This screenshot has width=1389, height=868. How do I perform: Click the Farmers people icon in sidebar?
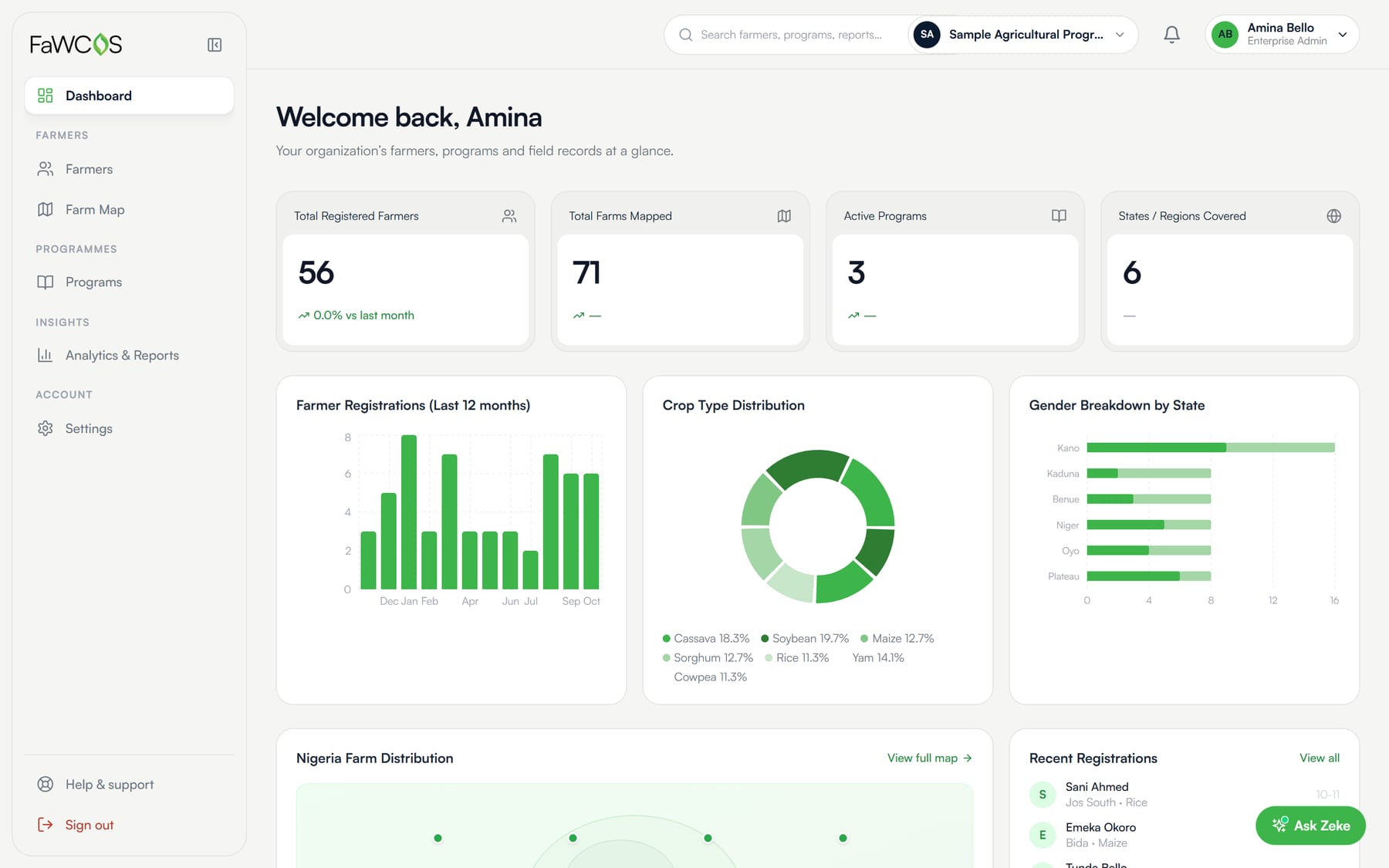[46, 169]
